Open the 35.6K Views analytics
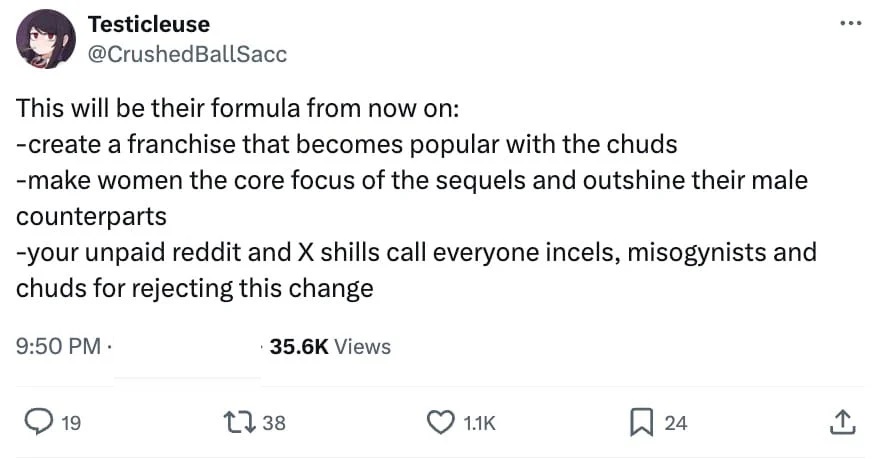Viewport: 890px width, 459px height. click(x=330, y=347)
